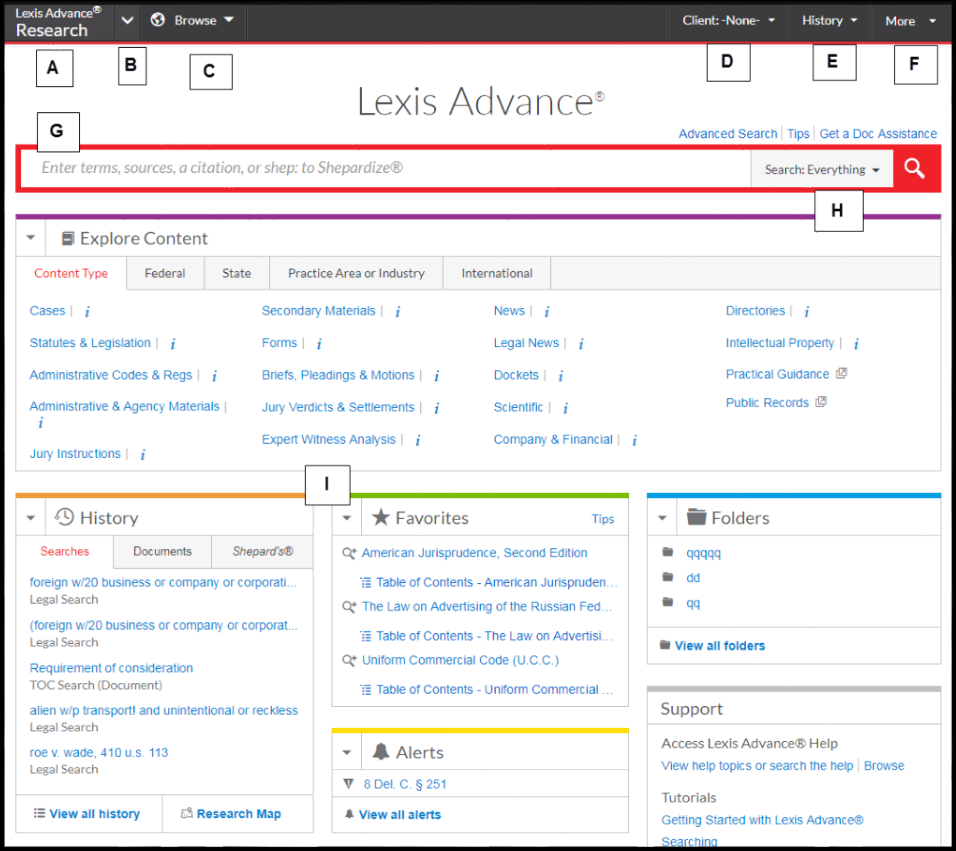Open info icon next to Dockets

pos(561,376)
